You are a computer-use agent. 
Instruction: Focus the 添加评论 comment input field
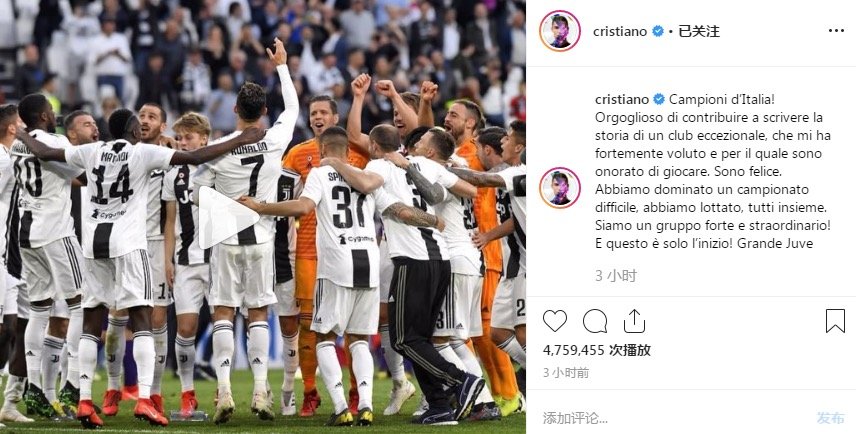(x=671, y=418)
